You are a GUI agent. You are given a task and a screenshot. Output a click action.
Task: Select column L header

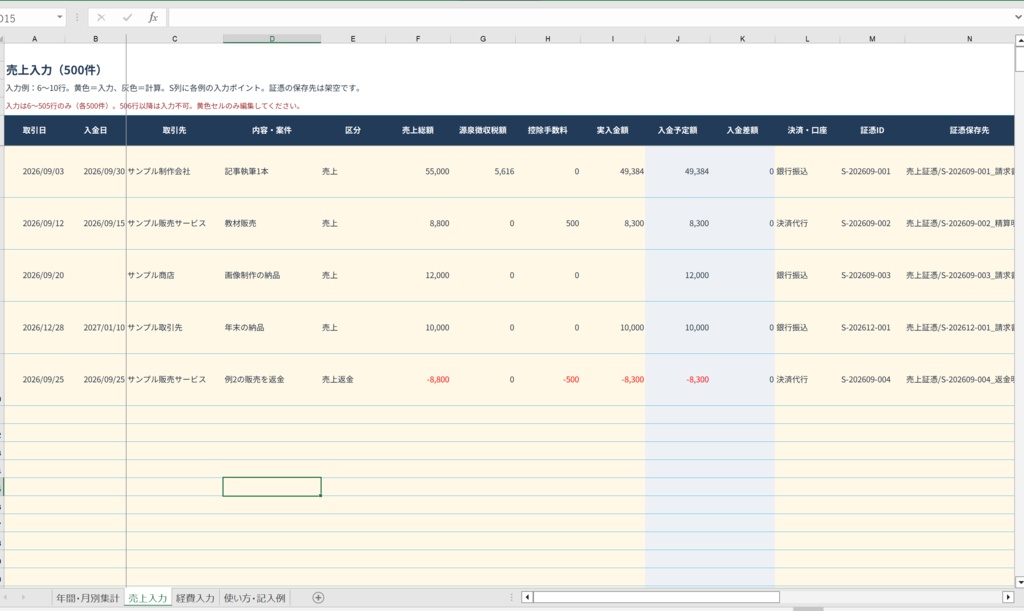pos(807,39)
